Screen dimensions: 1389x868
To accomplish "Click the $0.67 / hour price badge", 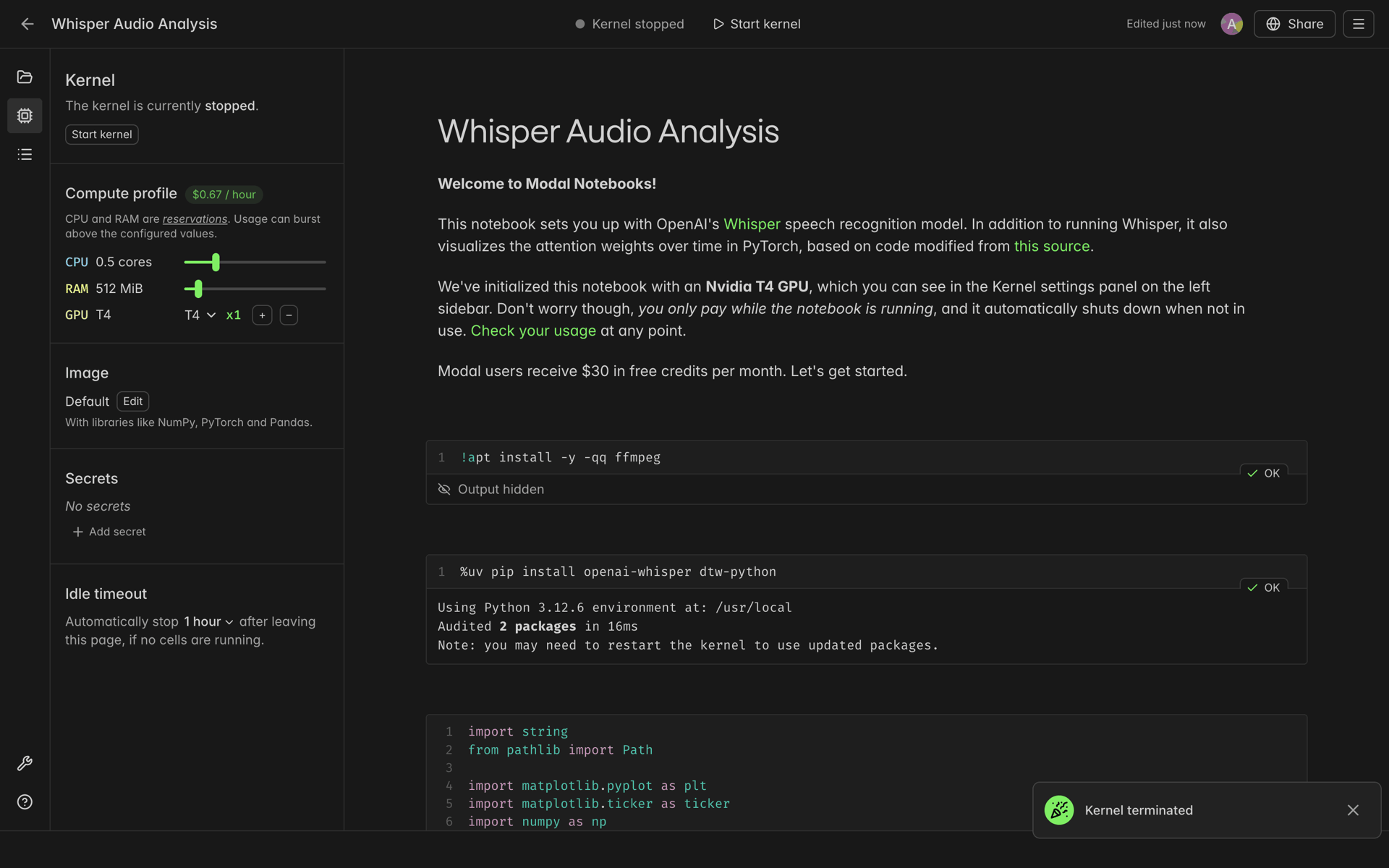I will (224, 195).
